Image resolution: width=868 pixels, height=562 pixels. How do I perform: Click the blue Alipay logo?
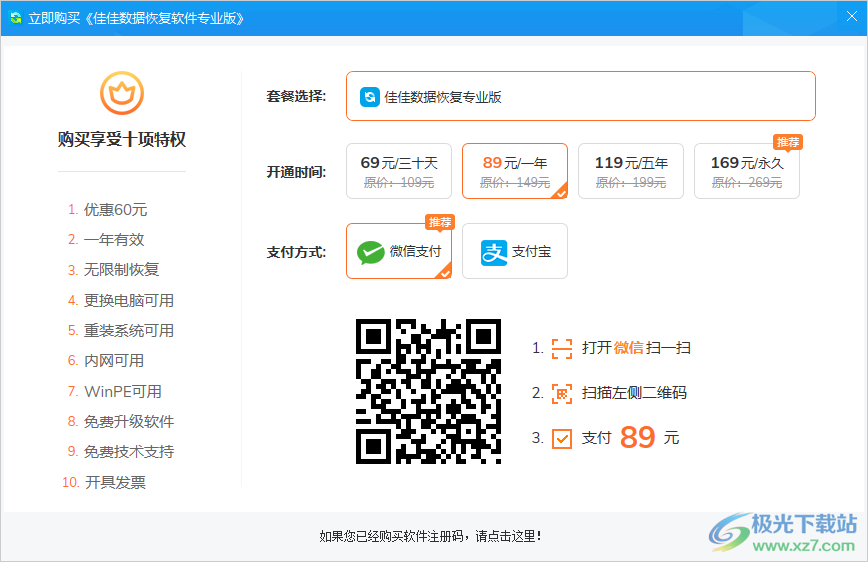click(494, 252)
